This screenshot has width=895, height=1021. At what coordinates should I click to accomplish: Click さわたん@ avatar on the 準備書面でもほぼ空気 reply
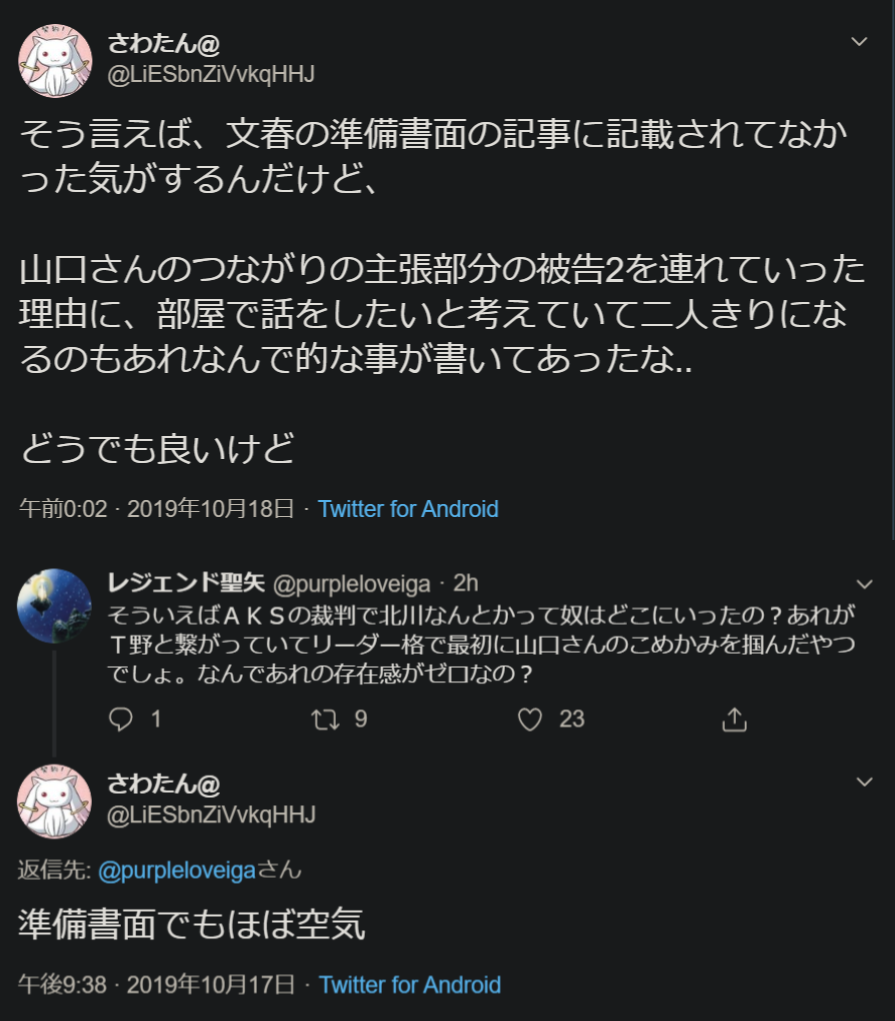coord(55,800)
